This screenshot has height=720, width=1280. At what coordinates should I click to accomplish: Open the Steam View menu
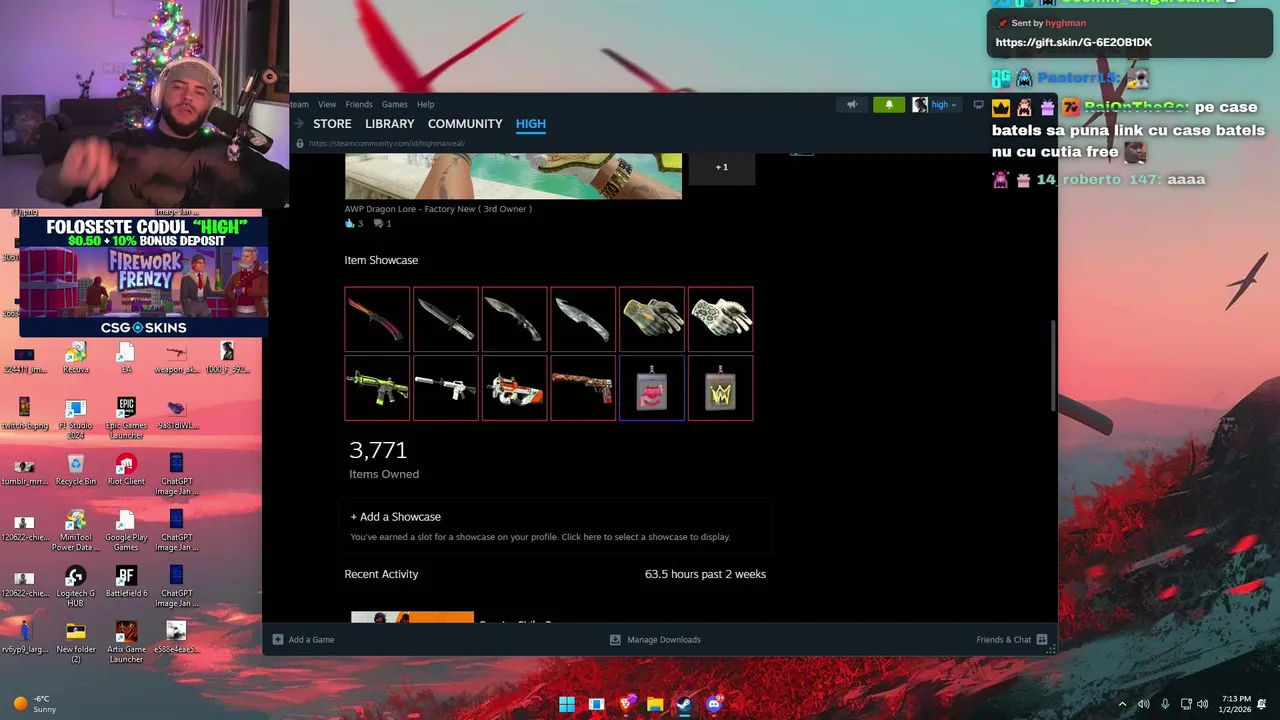[x=327, y=104]
